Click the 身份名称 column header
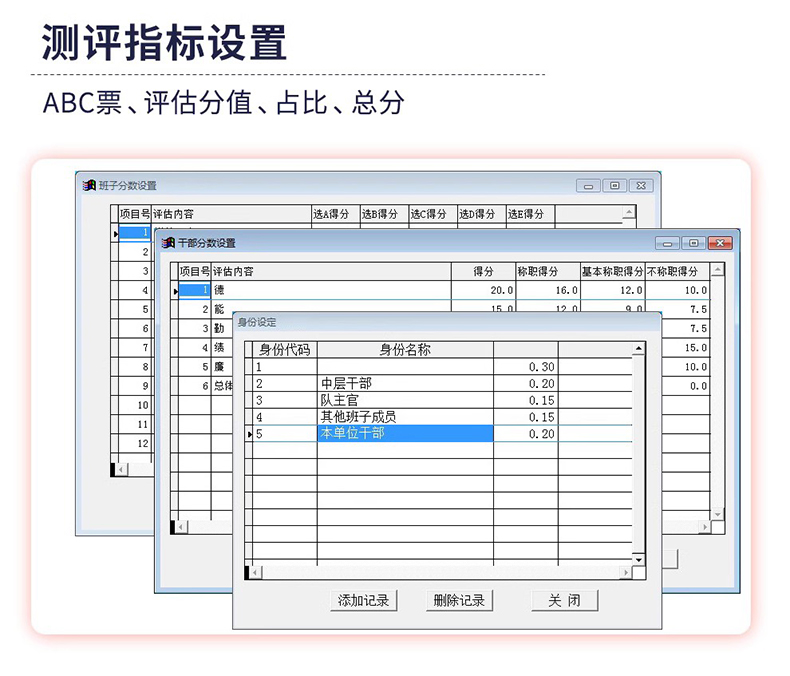 click(405, 350)
